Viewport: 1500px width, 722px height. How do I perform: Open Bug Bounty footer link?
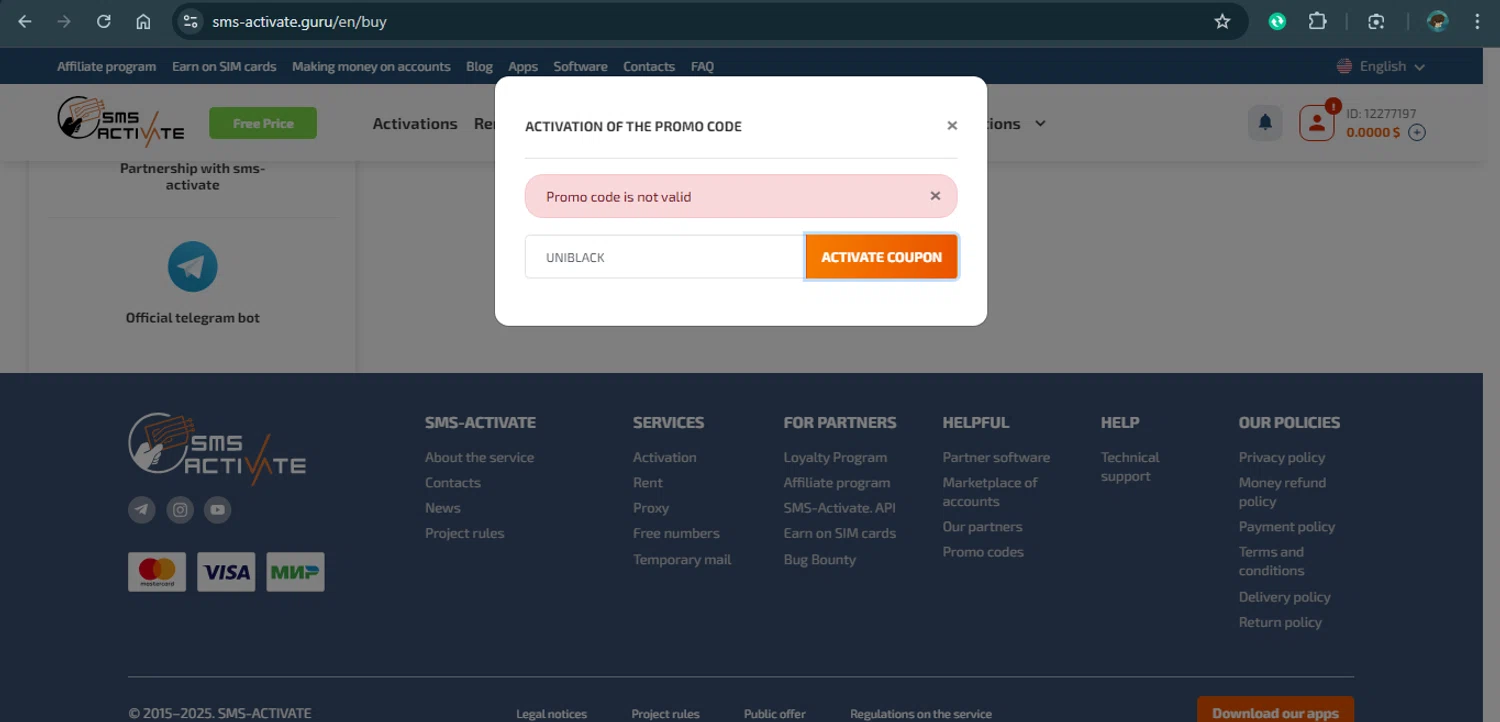pyautogui.click(x=820, y=559)
